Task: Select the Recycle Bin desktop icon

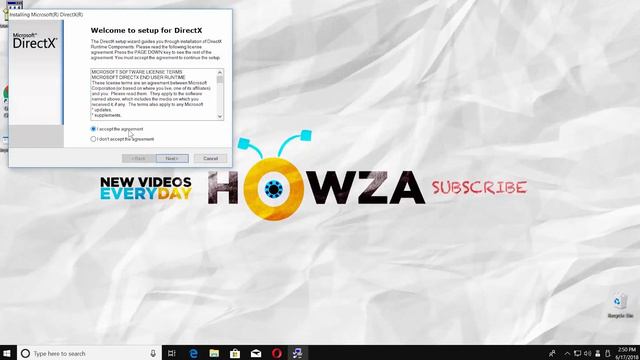Action: 620,305
